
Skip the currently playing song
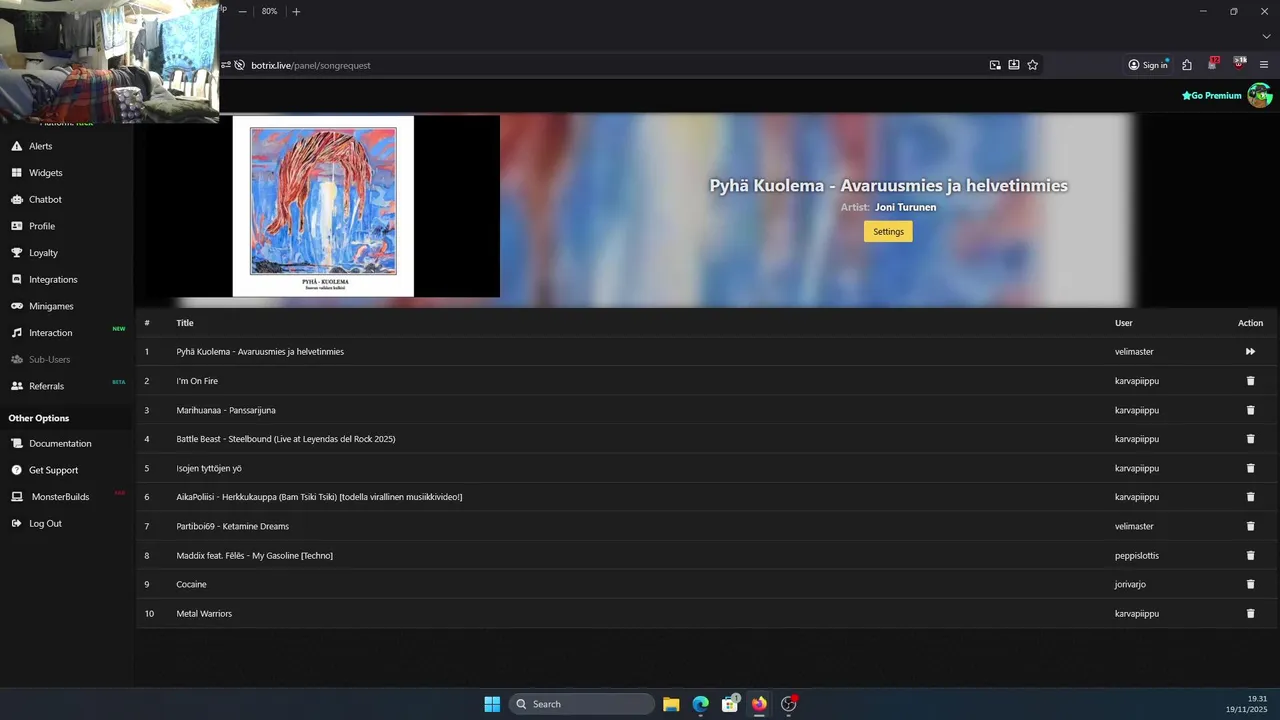tap(1250, 352)
